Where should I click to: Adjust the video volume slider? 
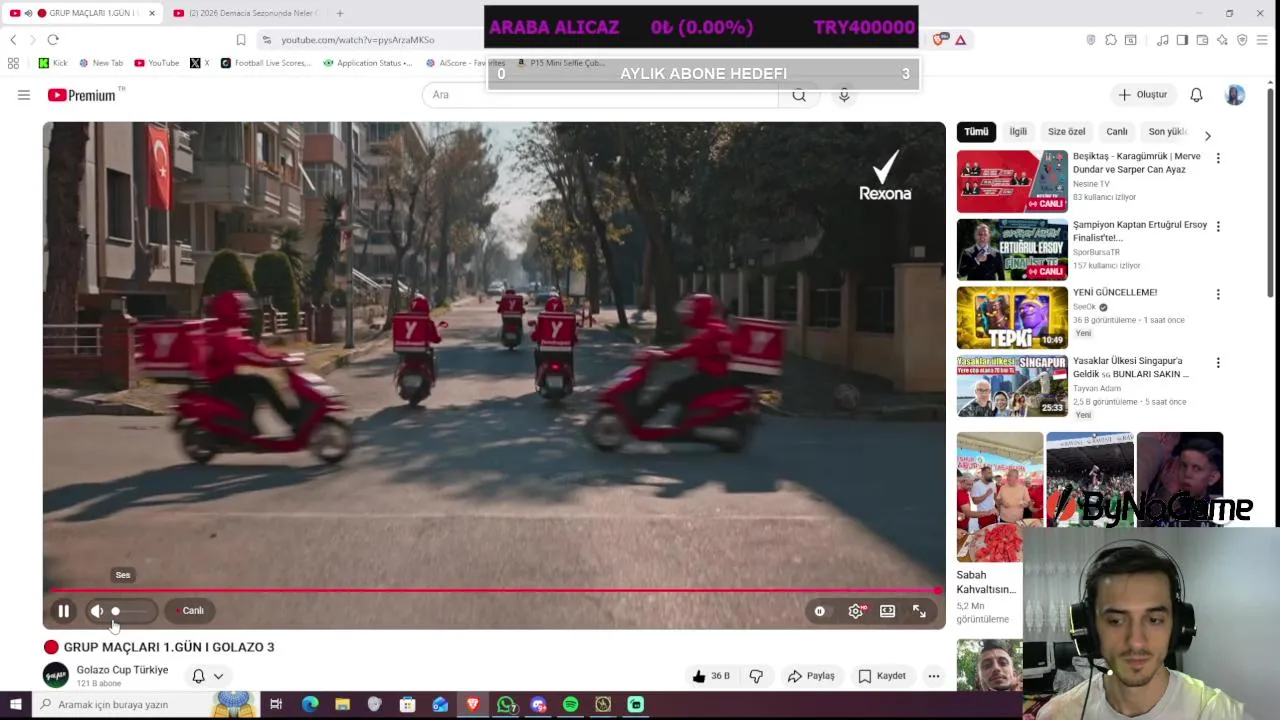pyautogui.click(x=130, y=611)
